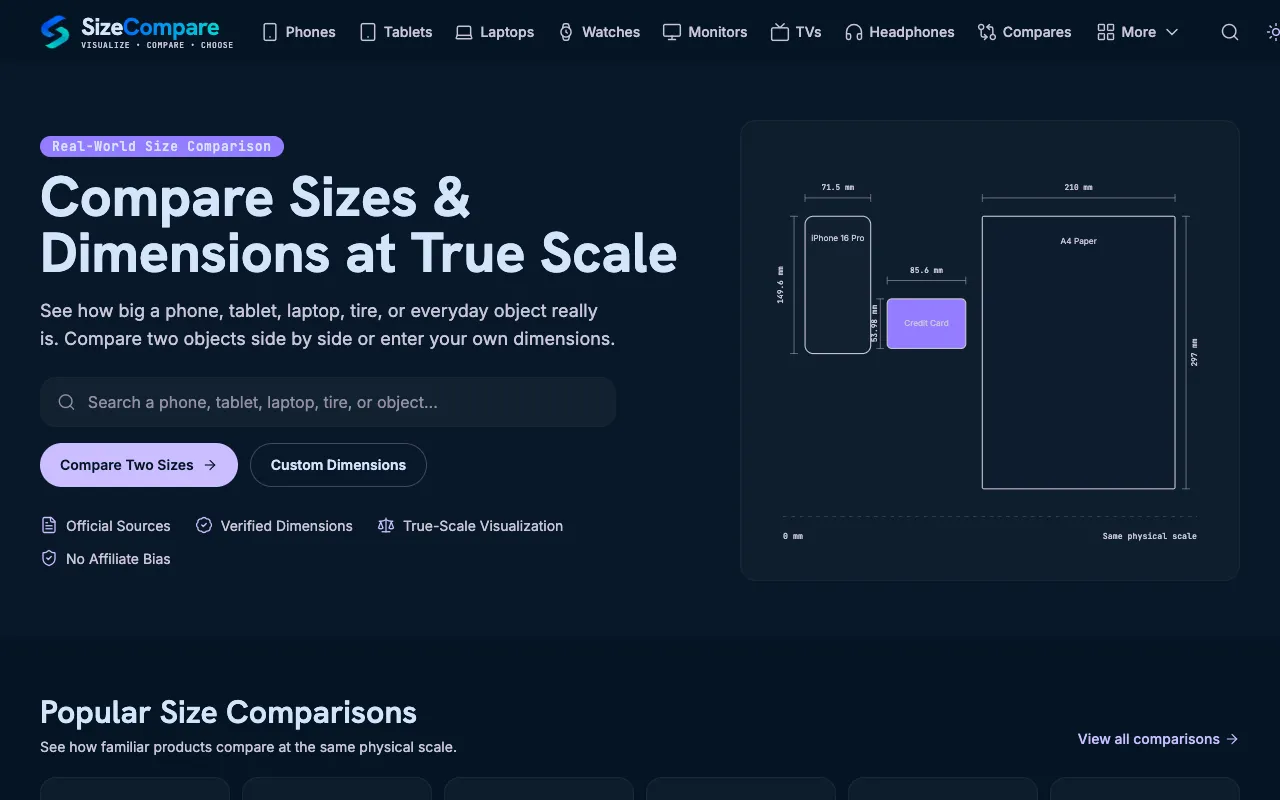Focus the search a phone, tablet field
This screenshot has height=800, width=1280.
click(328, 402)
